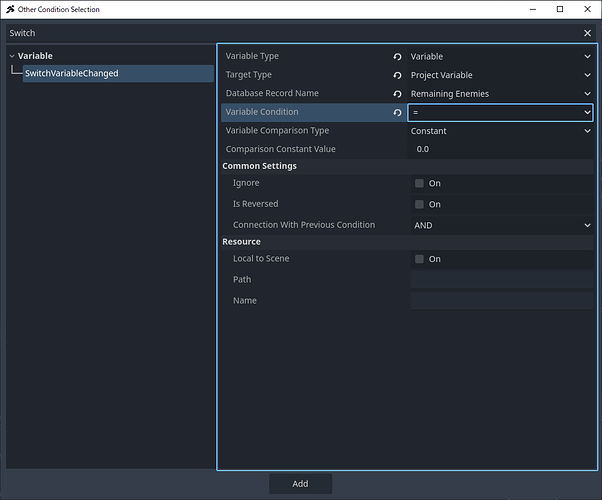
Task: Enable the Ignore checkbox
Action: (x=419, y=184)
